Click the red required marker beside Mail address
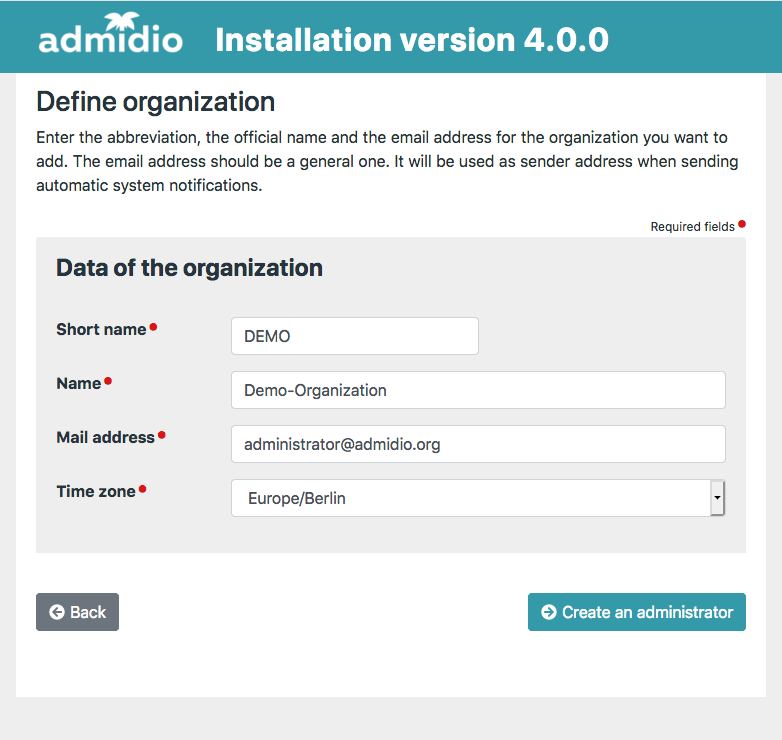This screenshot has height=740, width=782. (162, 435)
